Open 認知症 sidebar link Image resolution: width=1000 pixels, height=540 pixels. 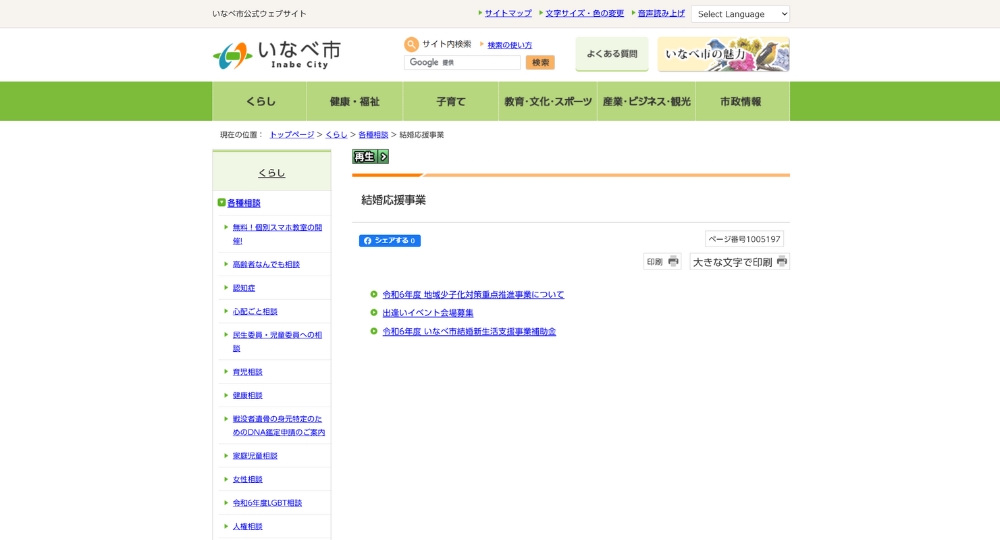coord(244,288)
